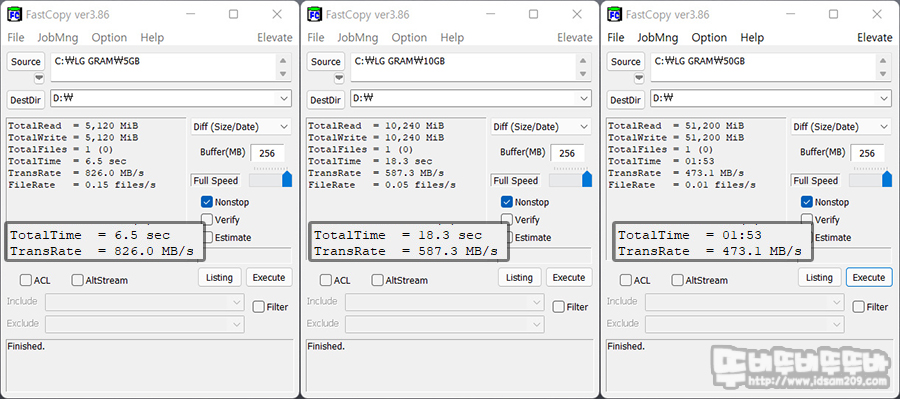Click Execute in the 10GB window
This screenshot has height=399, width=900.
pyautogui.click(x=569, y=277)
